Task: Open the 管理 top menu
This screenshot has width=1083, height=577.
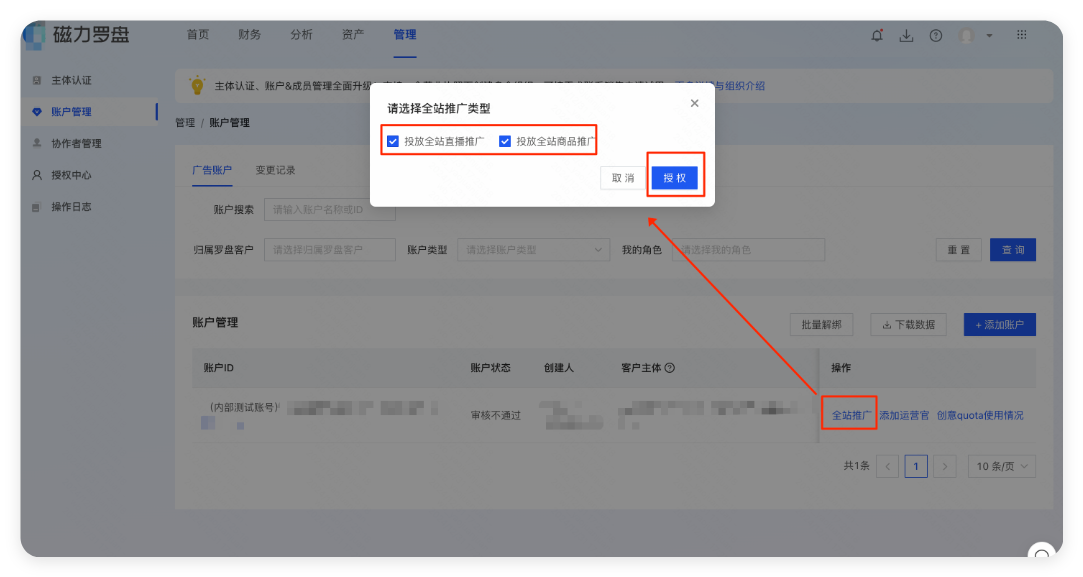Action: tap(405, 35)
